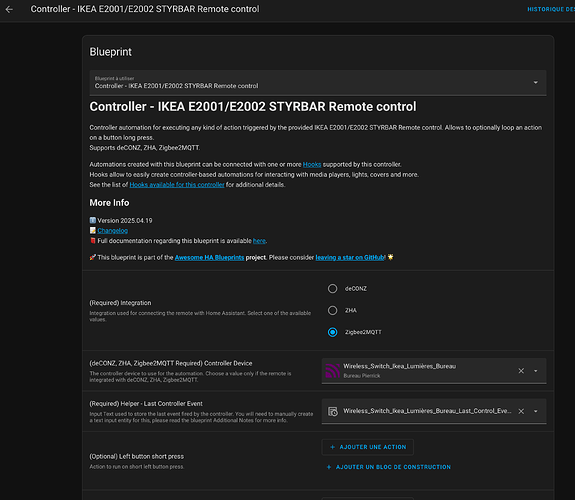Select the deCONZ integration radio button
Screen dimensions: 575x500
tap(332, 289)
